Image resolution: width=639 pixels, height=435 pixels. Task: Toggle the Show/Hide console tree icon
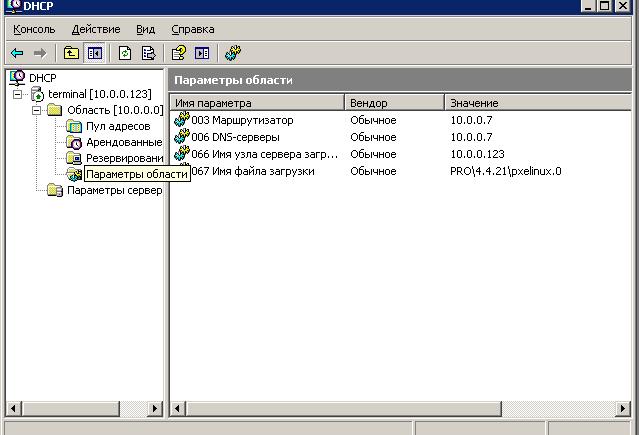point(95,53)
